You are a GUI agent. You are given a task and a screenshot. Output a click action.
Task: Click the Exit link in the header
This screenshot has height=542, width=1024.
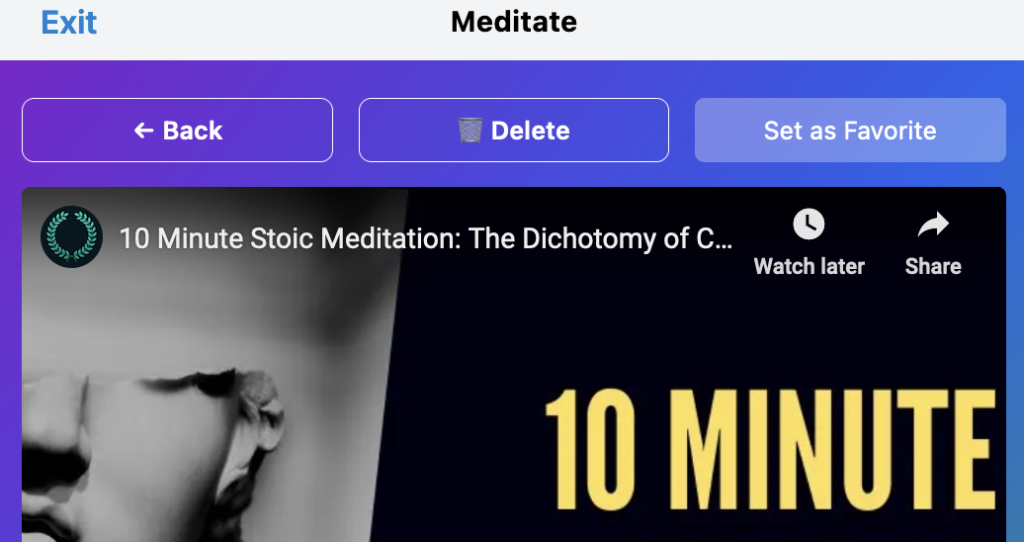tap(69, 23)
